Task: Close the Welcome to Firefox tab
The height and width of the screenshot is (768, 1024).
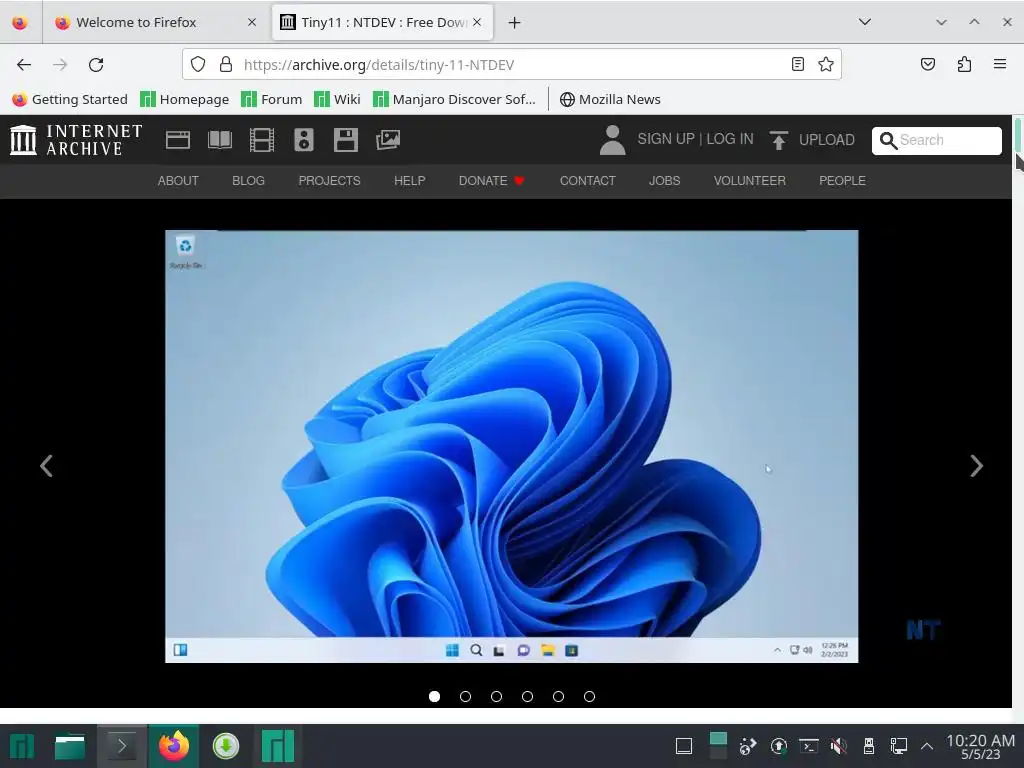Action: coord(251,22)
